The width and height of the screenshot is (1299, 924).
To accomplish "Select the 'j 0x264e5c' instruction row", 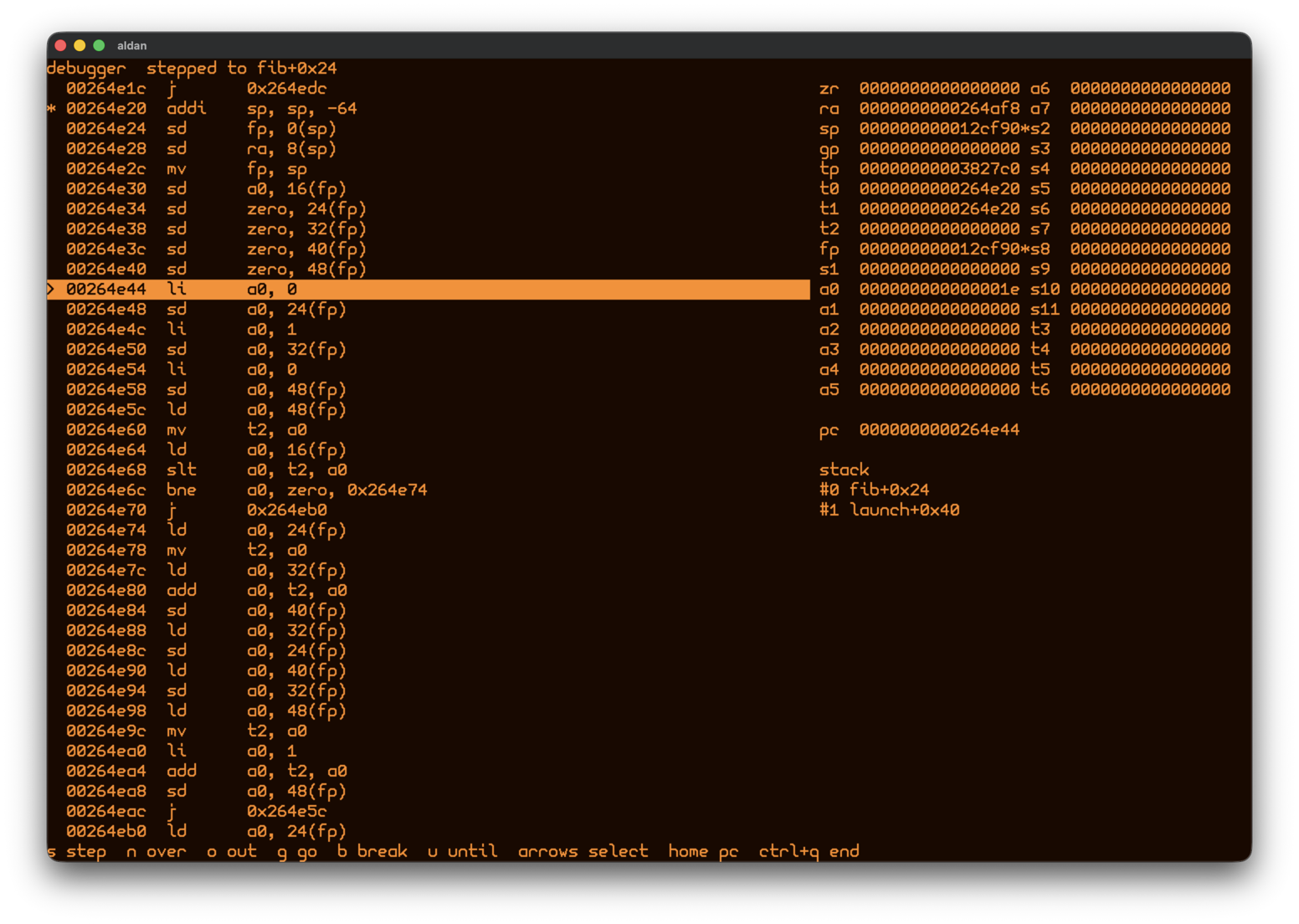I will point(429,812).
